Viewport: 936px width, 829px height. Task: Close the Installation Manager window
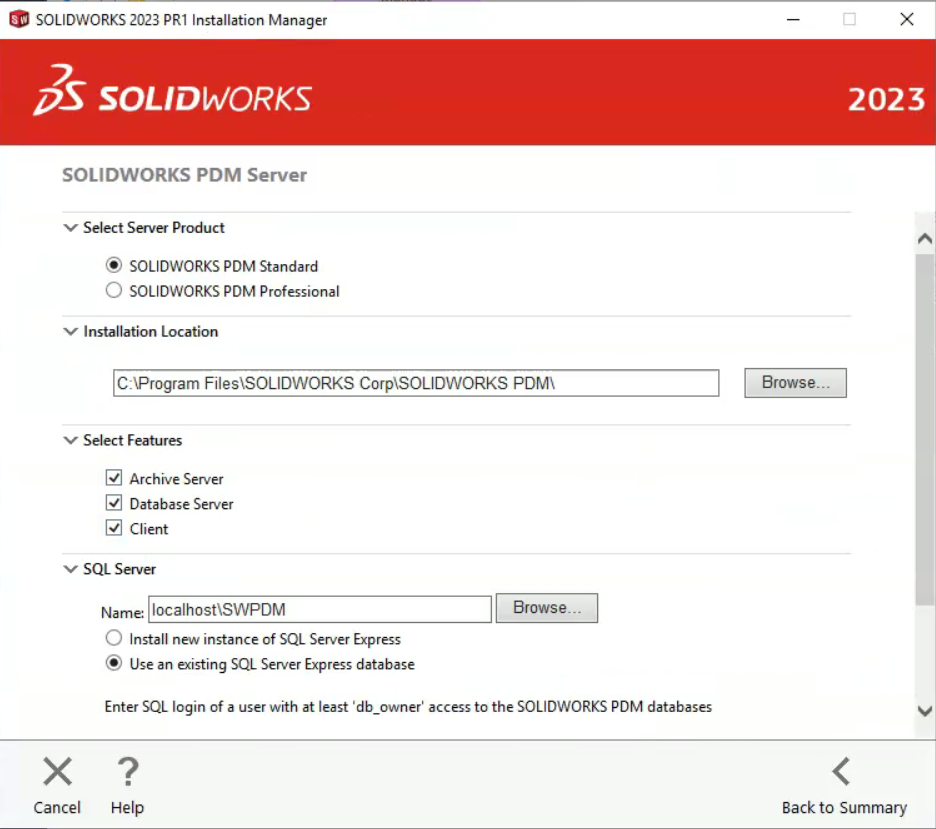907,20
